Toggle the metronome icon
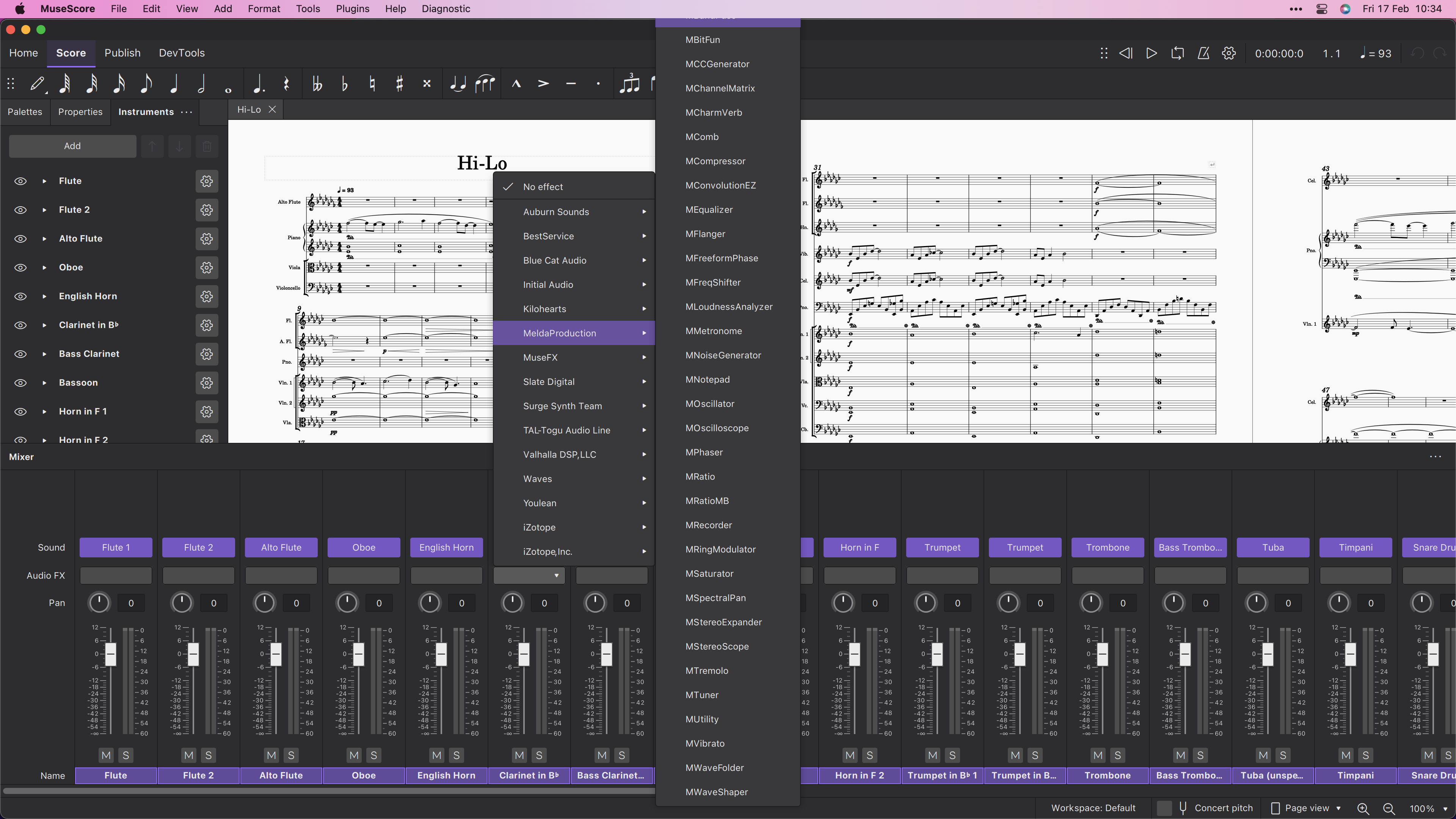 tap(1204, 53)
